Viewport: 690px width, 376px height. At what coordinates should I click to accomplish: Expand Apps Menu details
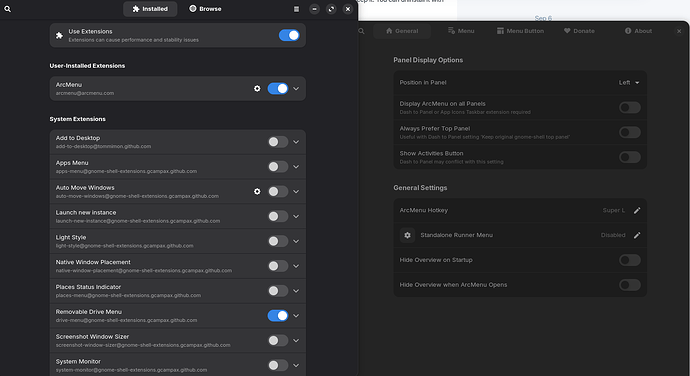296,166
